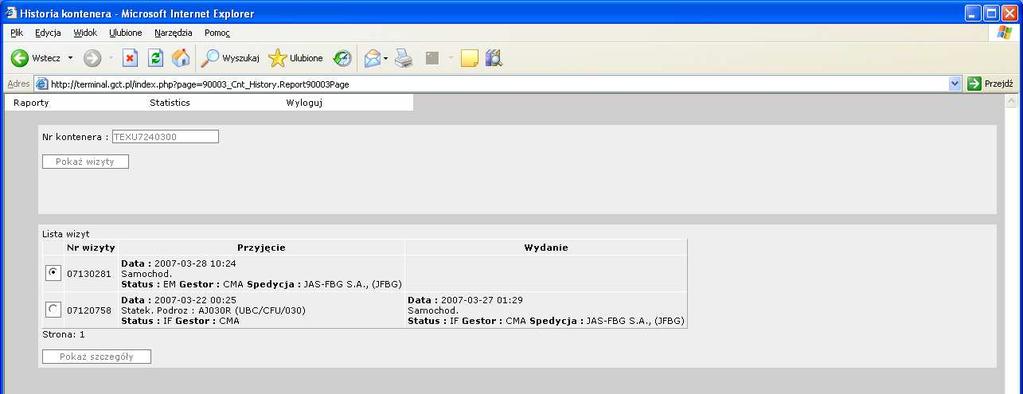Click the Windows flag logo icon
The image size is (1023, 394).
pyautogui.click(x=1004, y=33)
